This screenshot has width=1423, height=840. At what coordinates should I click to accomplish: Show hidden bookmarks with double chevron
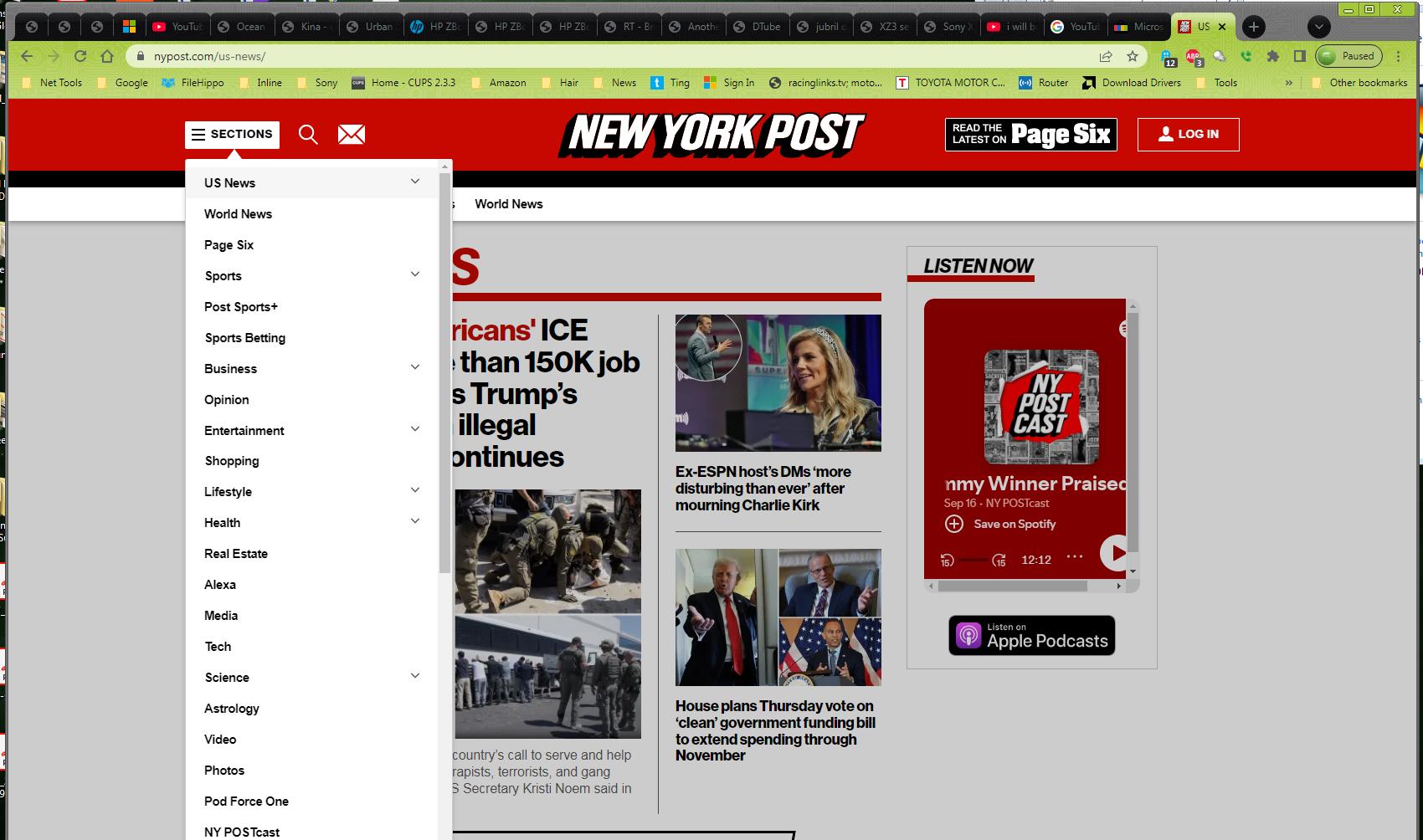click(x=1289, y=83)
